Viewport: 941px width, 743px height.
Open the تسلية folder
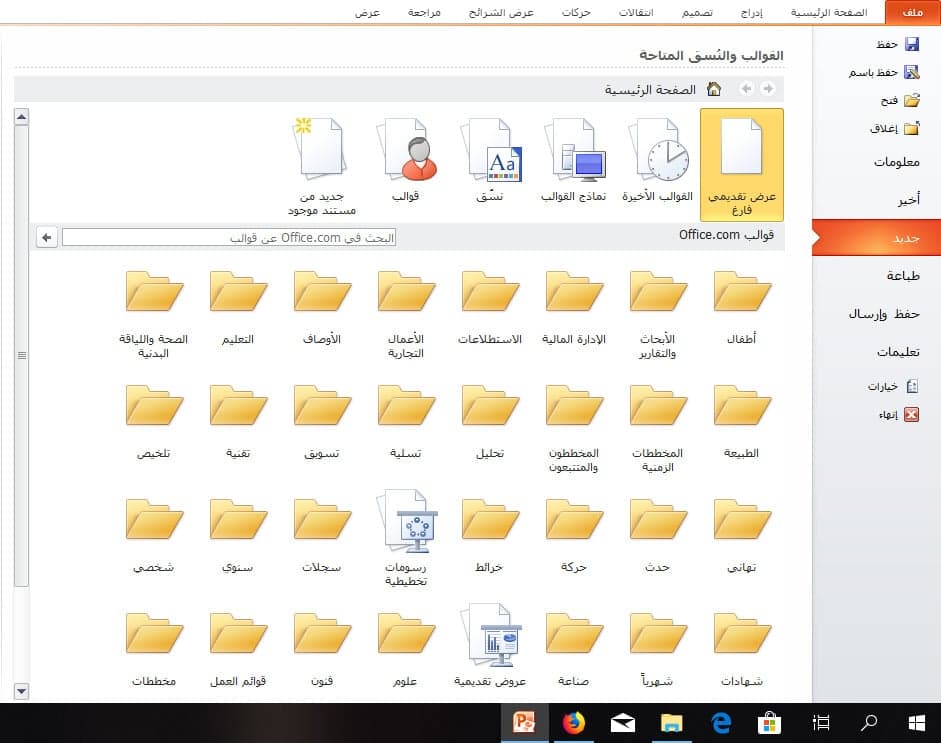[406, 421]
